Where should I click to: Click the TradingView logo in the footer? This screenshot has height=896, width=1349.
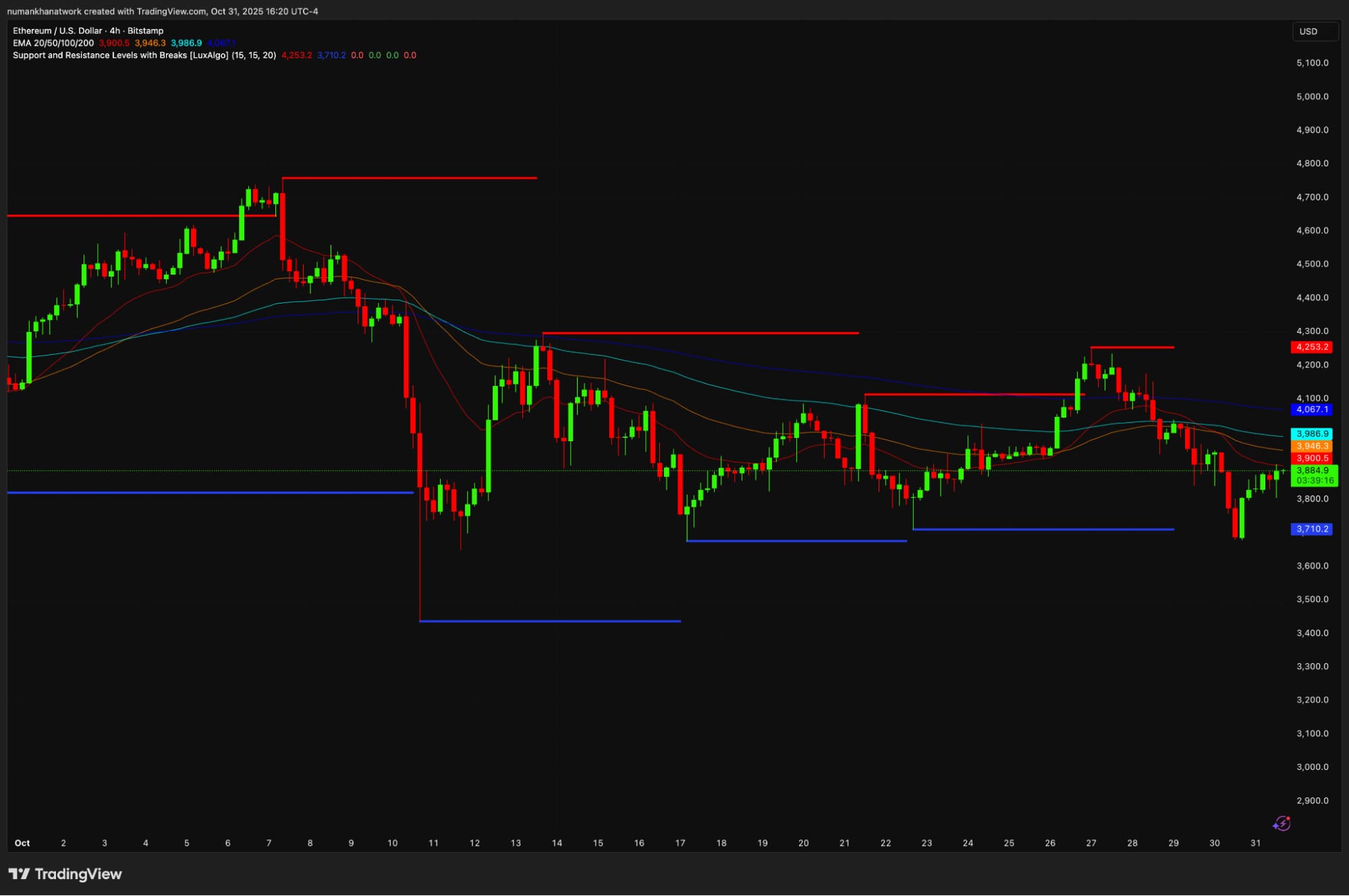[x=65, y=874]
